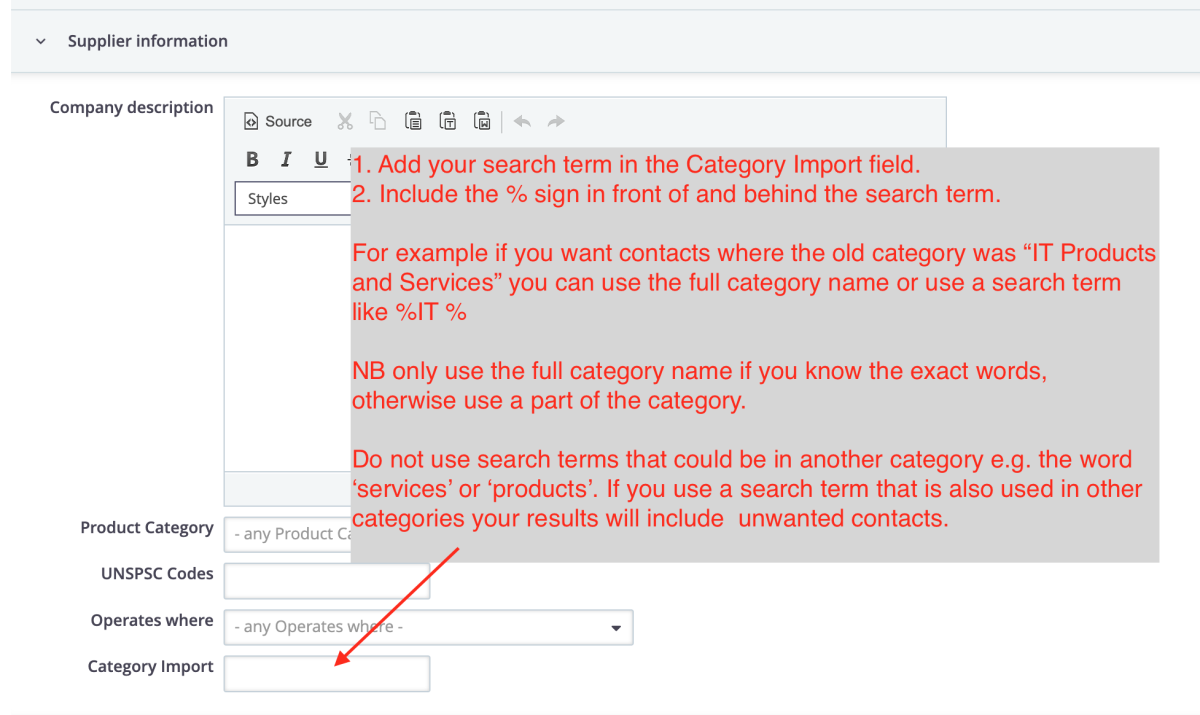Click into the Category Import field

tap(326, 674)
